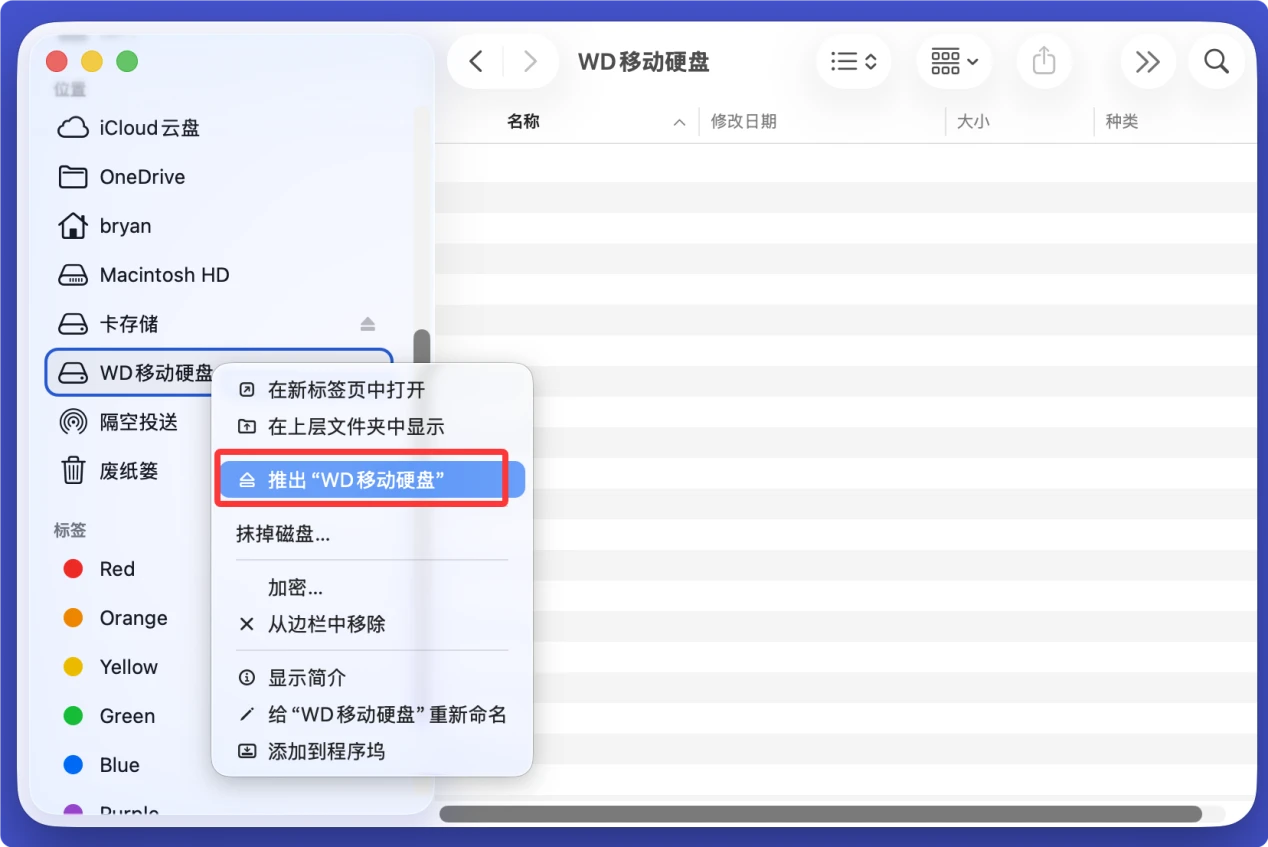
Task: Open bryan home folder
Action: [218, 226]
